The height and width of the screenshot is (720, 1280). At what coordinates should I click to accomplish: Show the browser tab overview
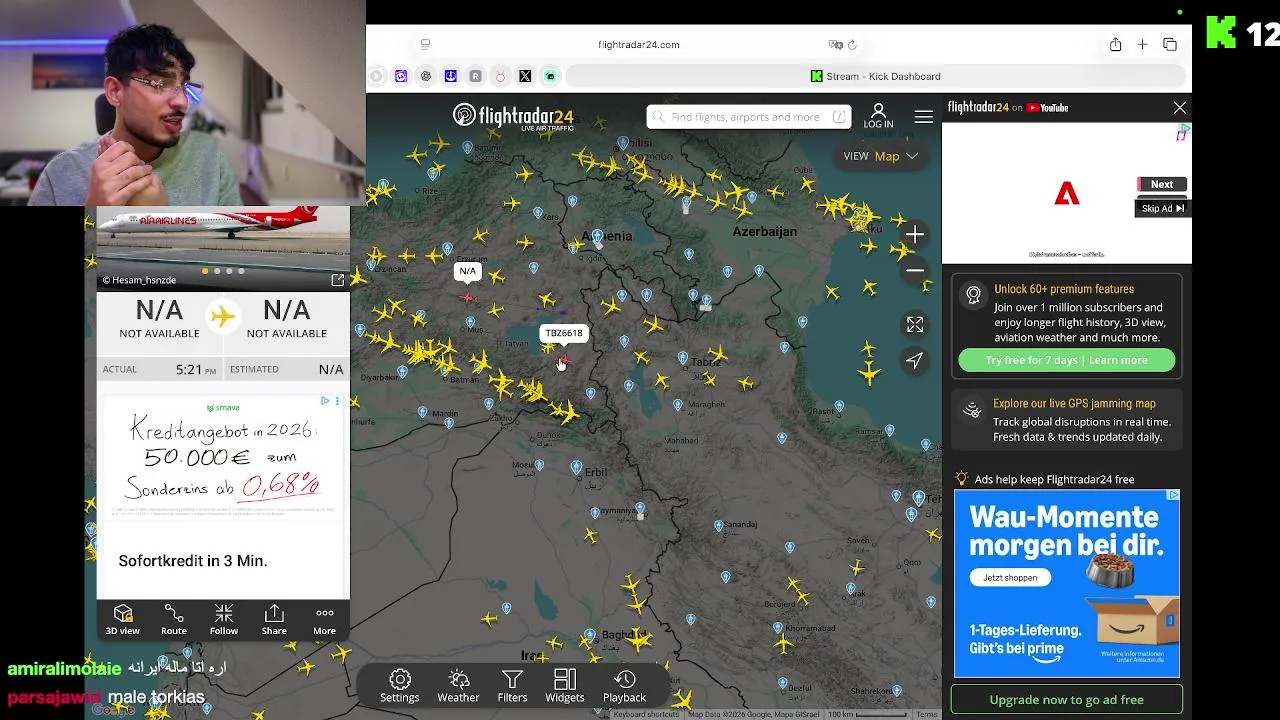coord(1170,44)
